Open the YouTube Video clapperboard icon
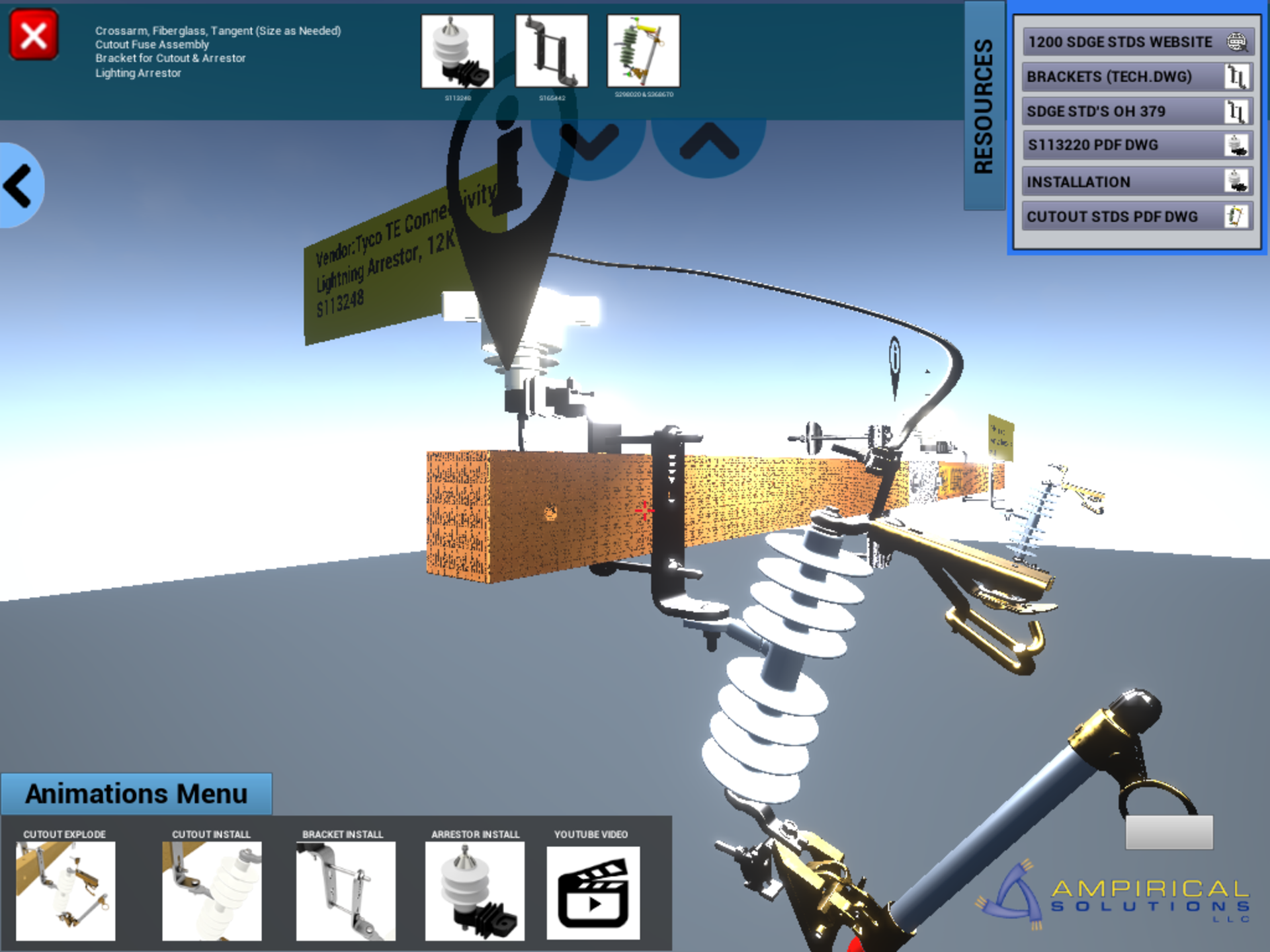Screen dimensions: 1270x952 [593, 892]
